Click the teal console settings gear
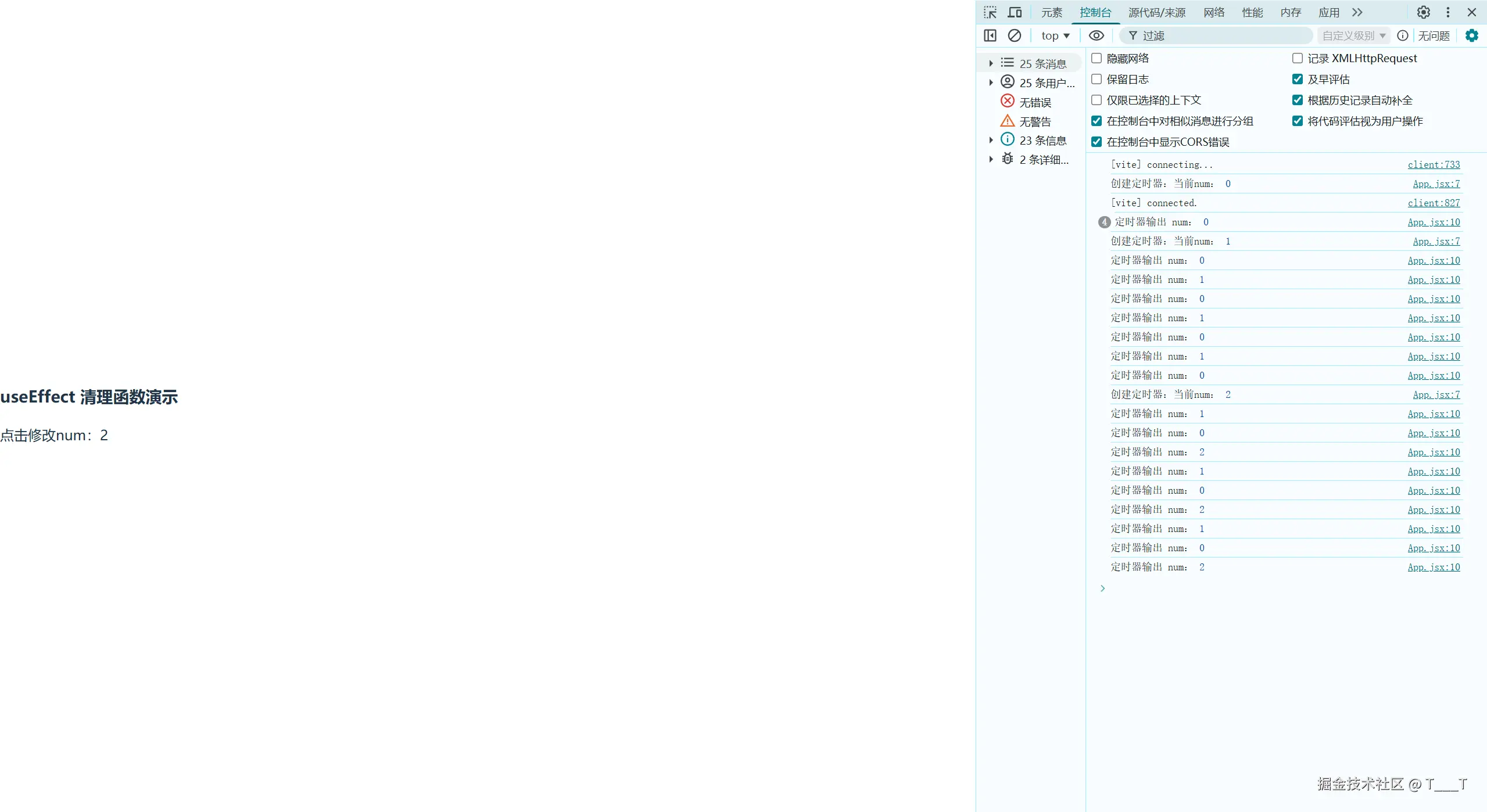The image size is (1487, 812). 1471,35
